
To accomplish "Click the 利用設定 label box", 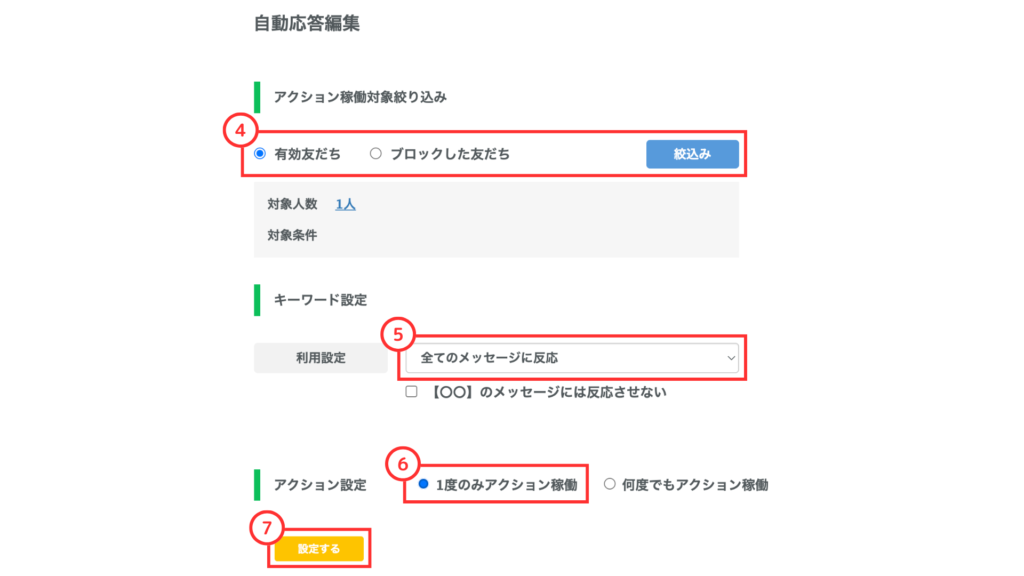I will (x=320, y=357).
